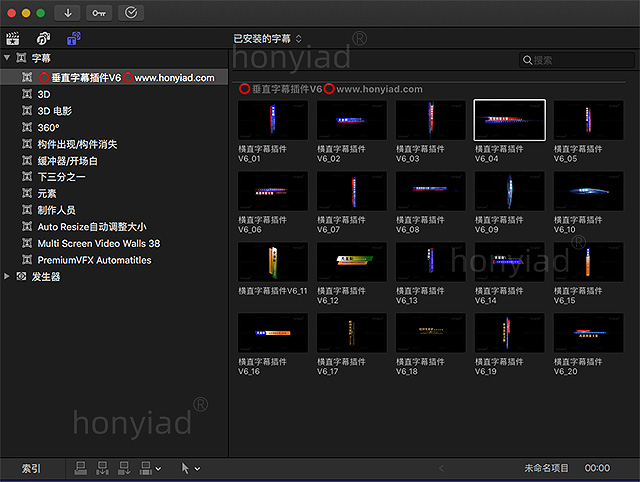
Task: Open the 索引 timeline index
Action: click(31, 469)
